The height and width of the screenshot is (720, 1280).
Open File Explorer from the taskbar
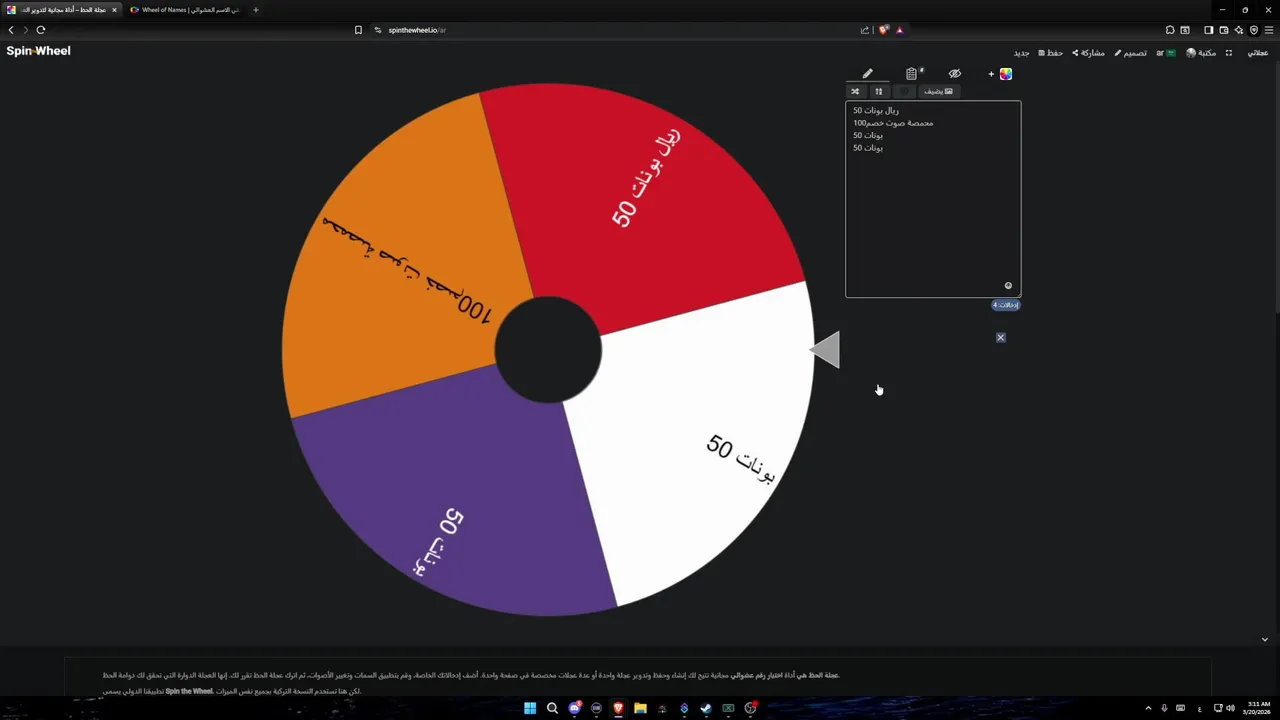coord(640,708)
